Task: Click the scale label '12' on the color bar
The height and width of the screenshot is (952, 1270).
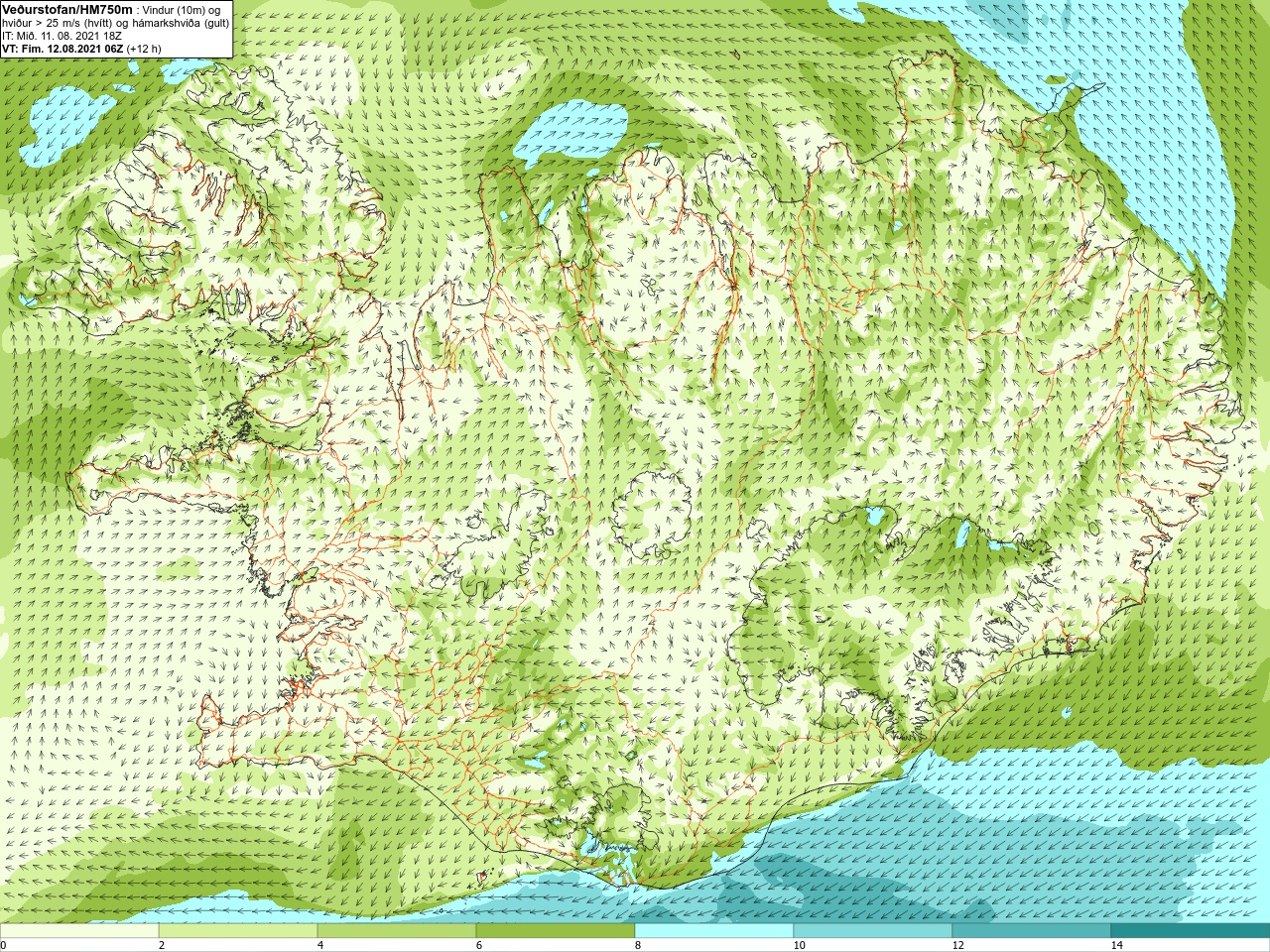Action: [x=957, y=945]
